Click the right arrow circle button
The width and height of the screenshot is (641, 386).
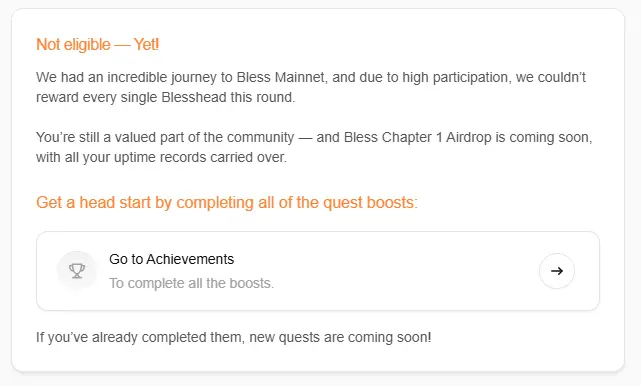coord(556,271)
